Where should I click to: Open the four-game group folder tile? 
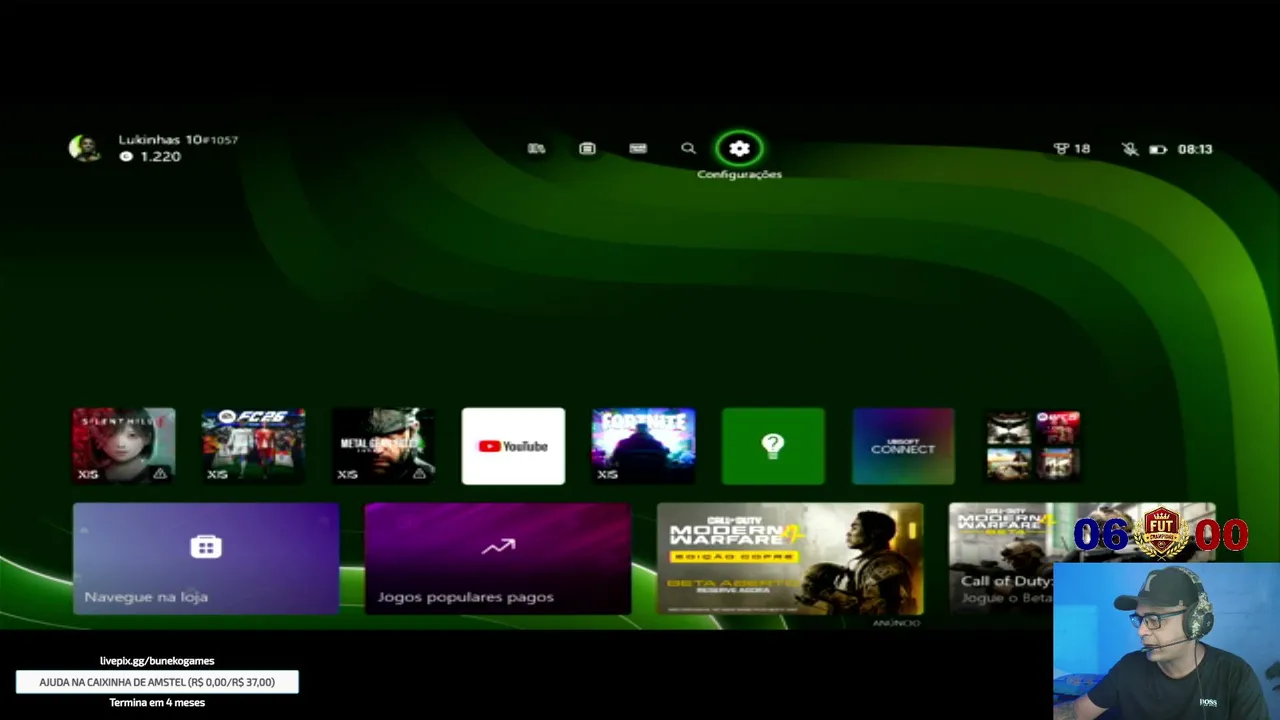point(1033,446)
